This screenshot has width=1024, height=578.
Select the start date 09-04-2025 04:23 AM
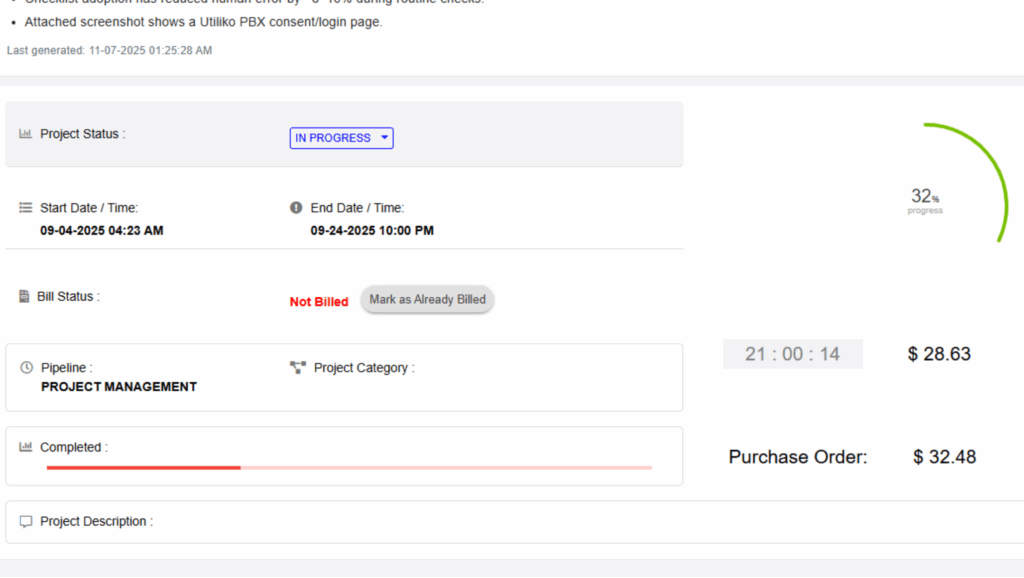click(x=102, y=231)
